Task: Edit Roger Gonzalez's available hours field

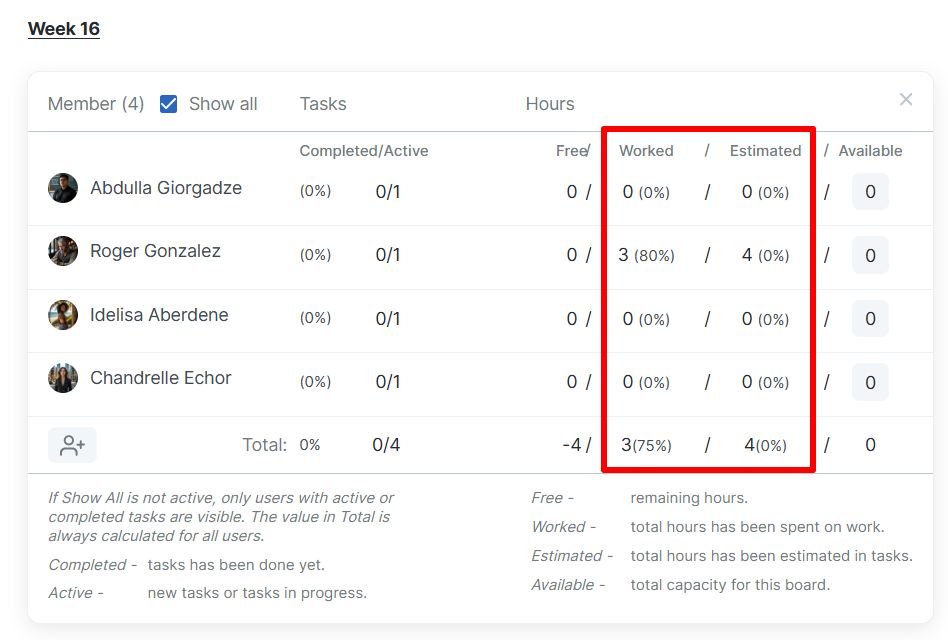Action: point(870,255)
